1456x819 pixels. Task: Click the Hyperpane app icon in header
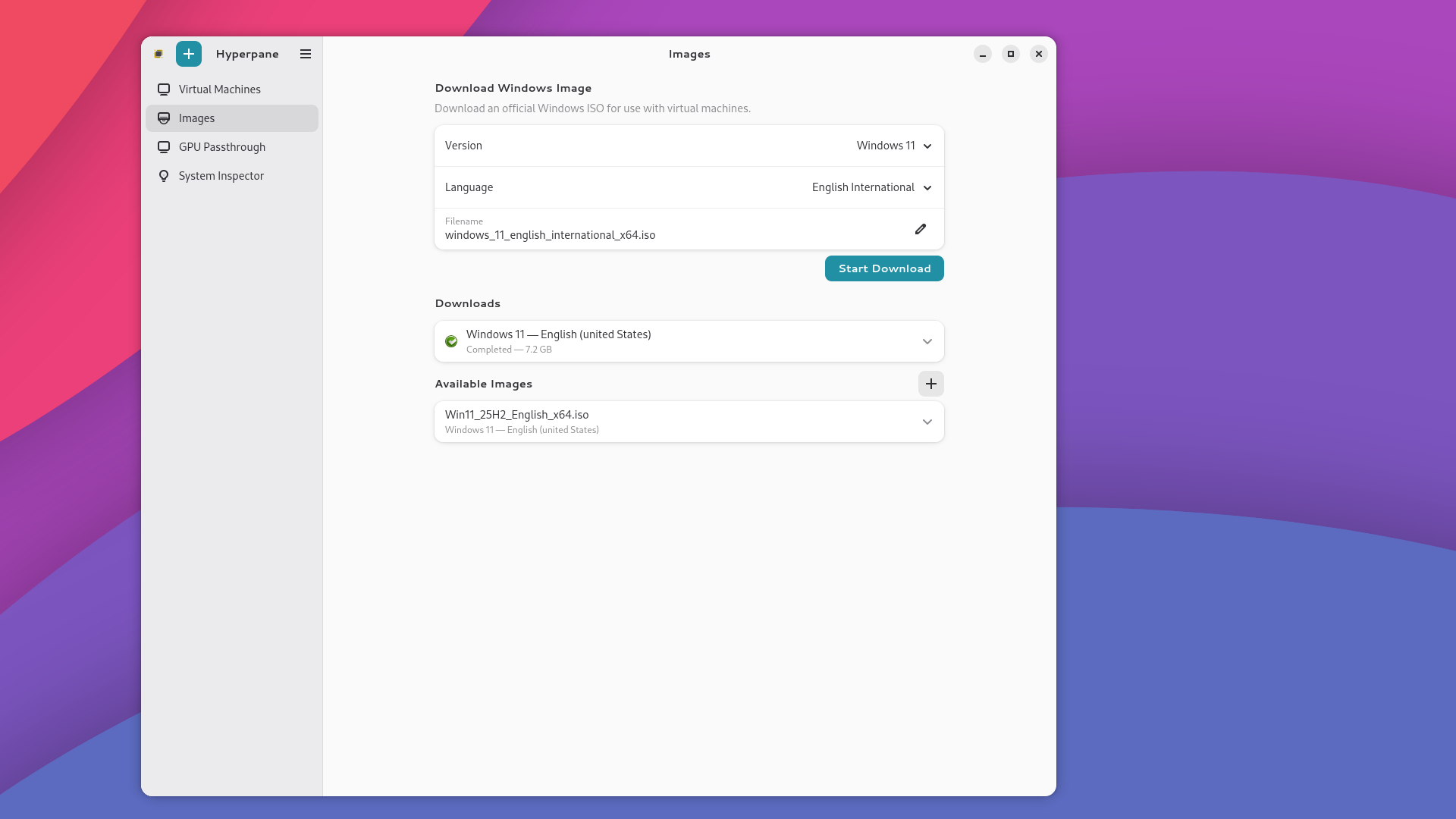coord(158,54)
